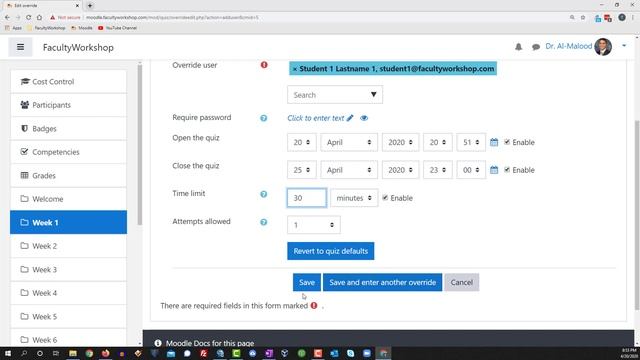Open the user Search combo box
The width and height of the screenshot is (640, 360).
pos(335,95)
